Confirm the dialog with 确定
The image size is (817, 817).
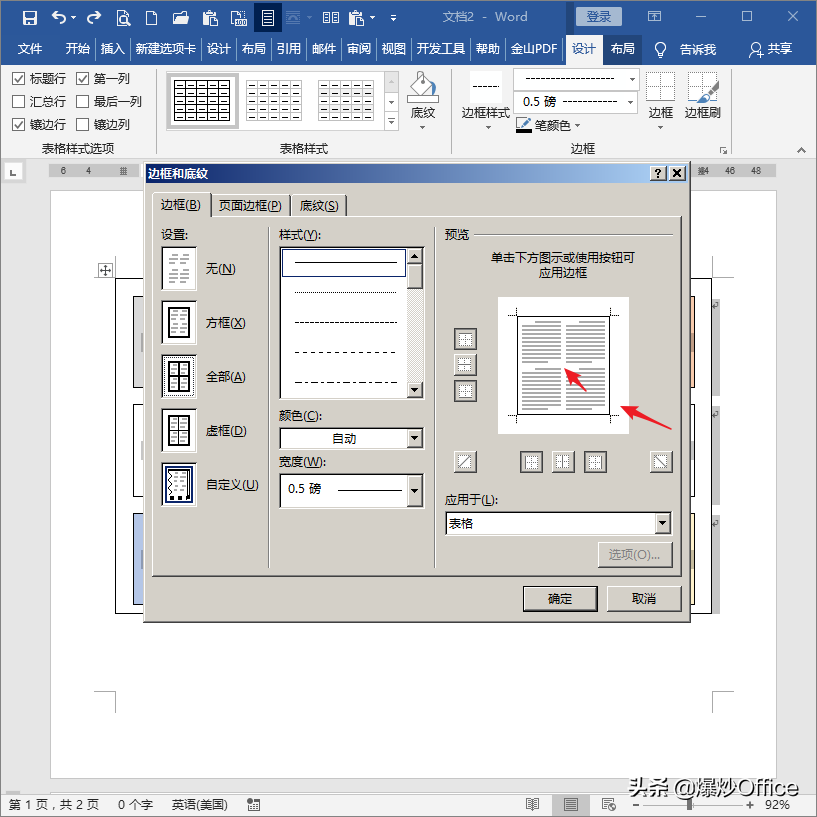[560, 599]
